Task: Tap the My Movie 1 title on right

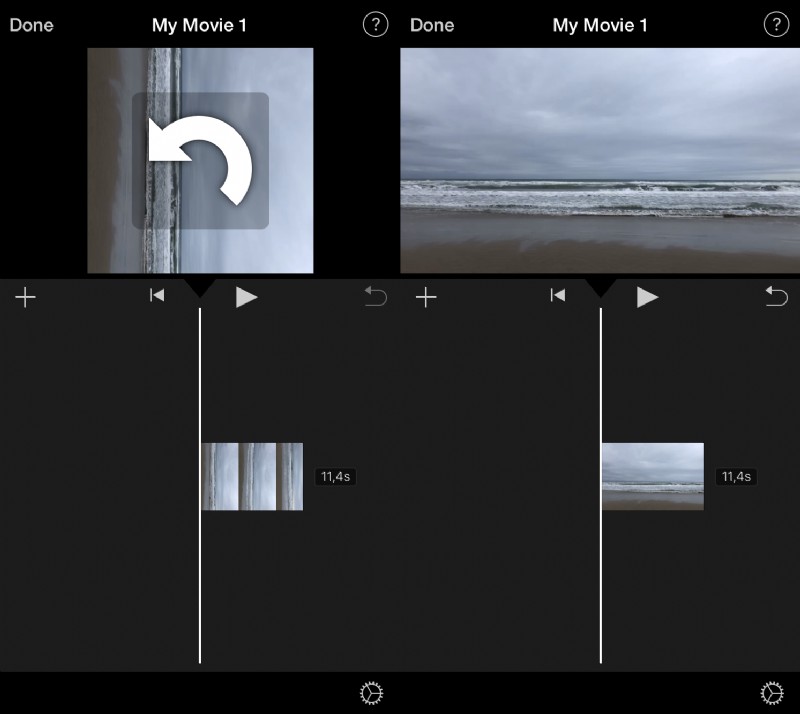Action: coord(599,25)
